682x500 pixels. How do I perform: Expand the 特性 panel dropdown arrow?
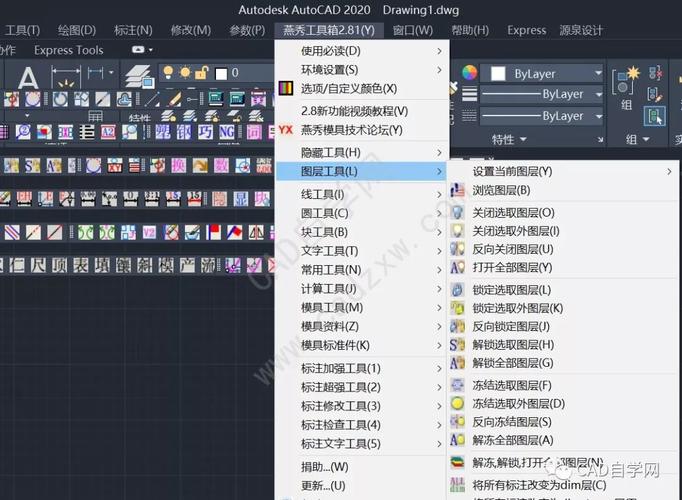coord(523,140)
